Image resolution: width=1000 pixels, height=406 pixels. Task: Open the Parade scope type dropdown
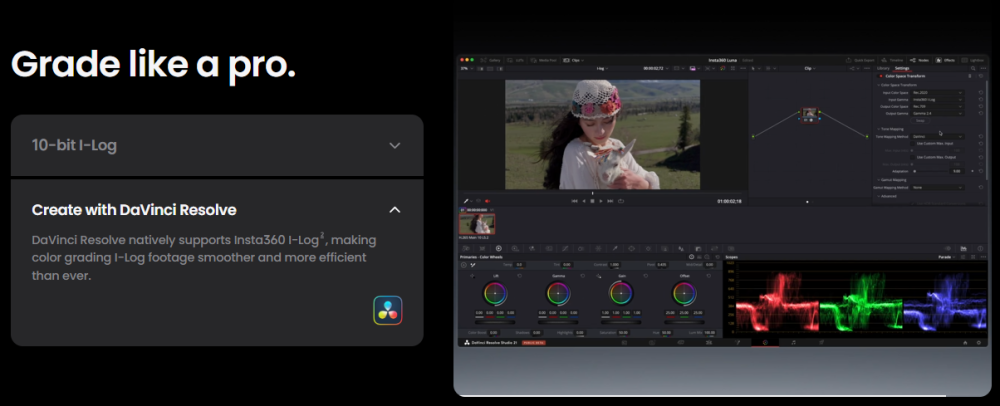tap(946, 257)
